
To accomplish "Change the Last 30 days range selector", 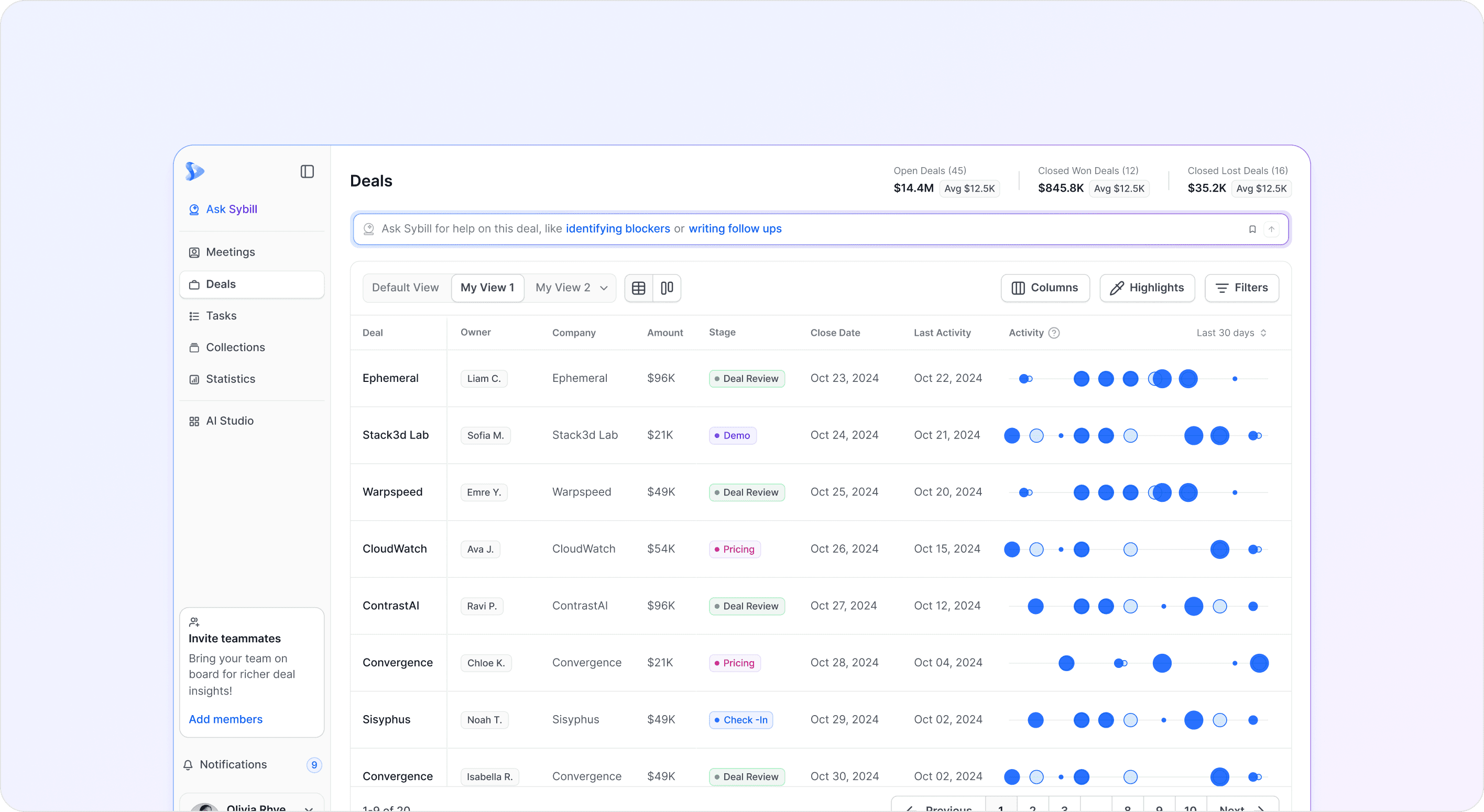I will pos(1231,333).
